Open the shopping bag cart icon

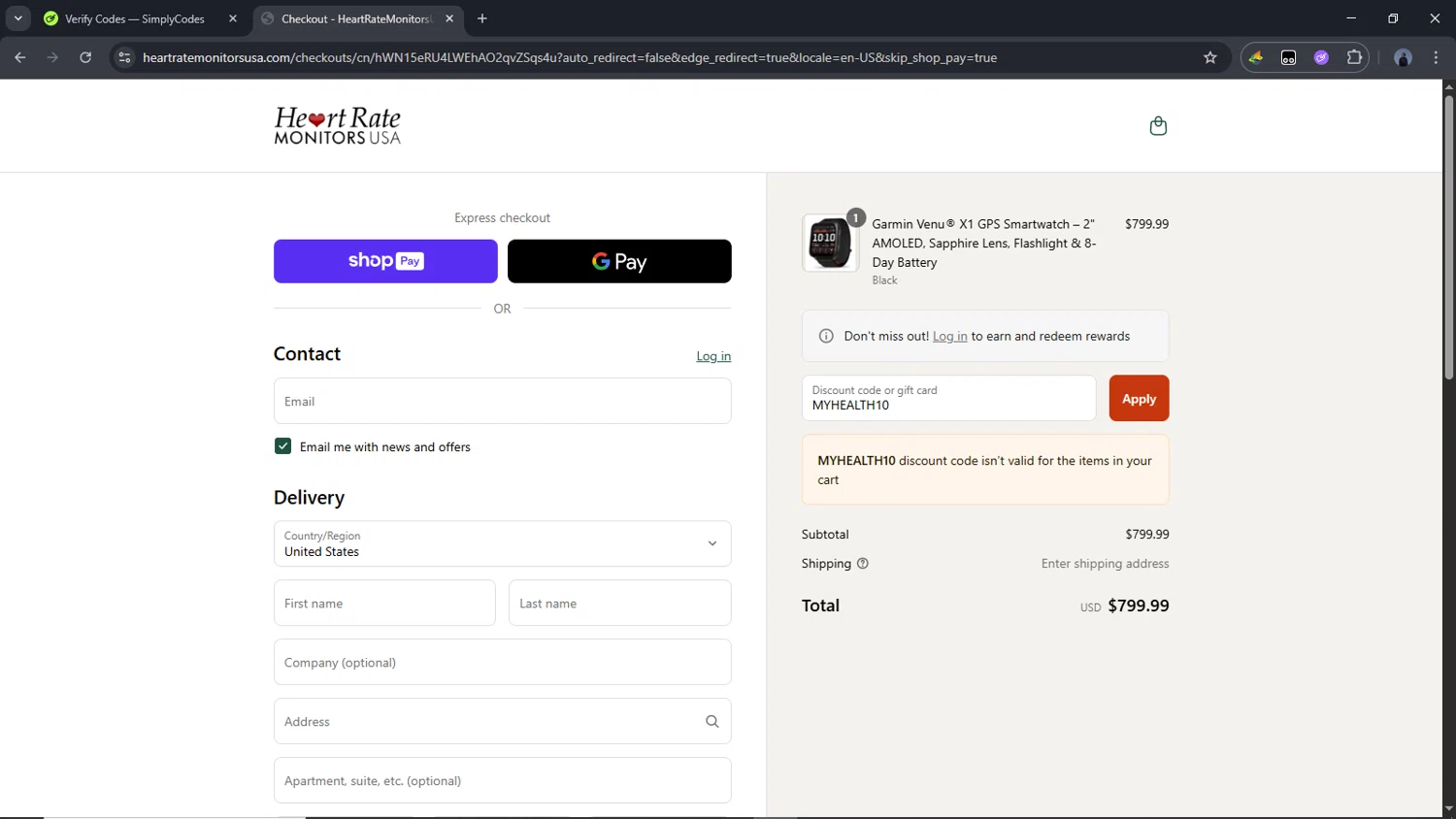point(1158,126)
